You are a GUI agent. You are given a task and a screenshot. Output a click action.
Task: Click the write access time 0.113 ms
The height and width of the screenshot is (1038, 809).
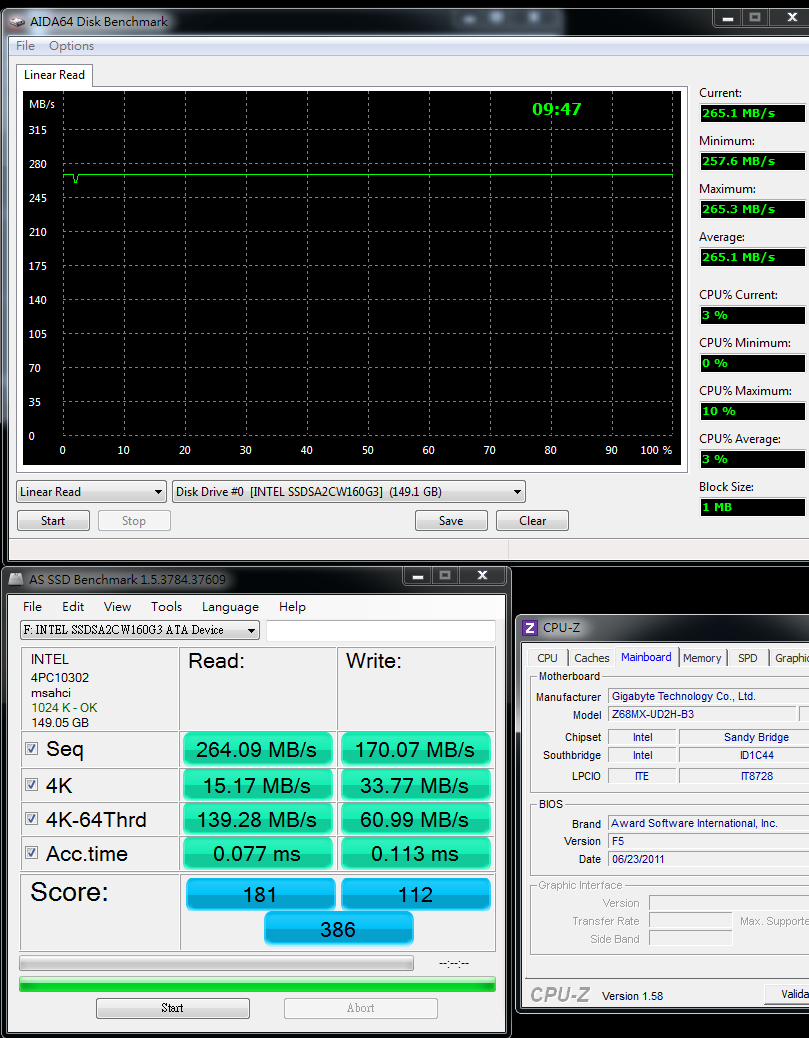click(415, 854)
